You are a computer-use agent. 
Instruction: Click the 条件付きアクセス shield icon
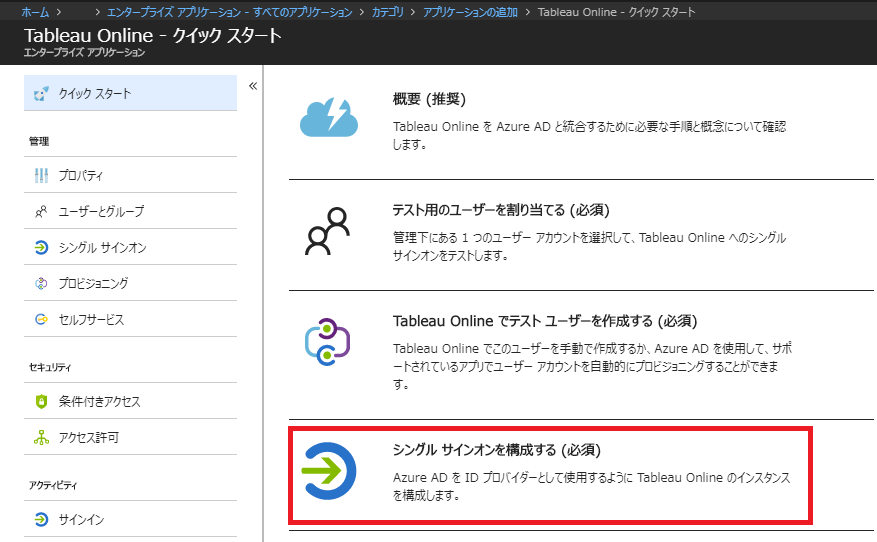(41, 401)
